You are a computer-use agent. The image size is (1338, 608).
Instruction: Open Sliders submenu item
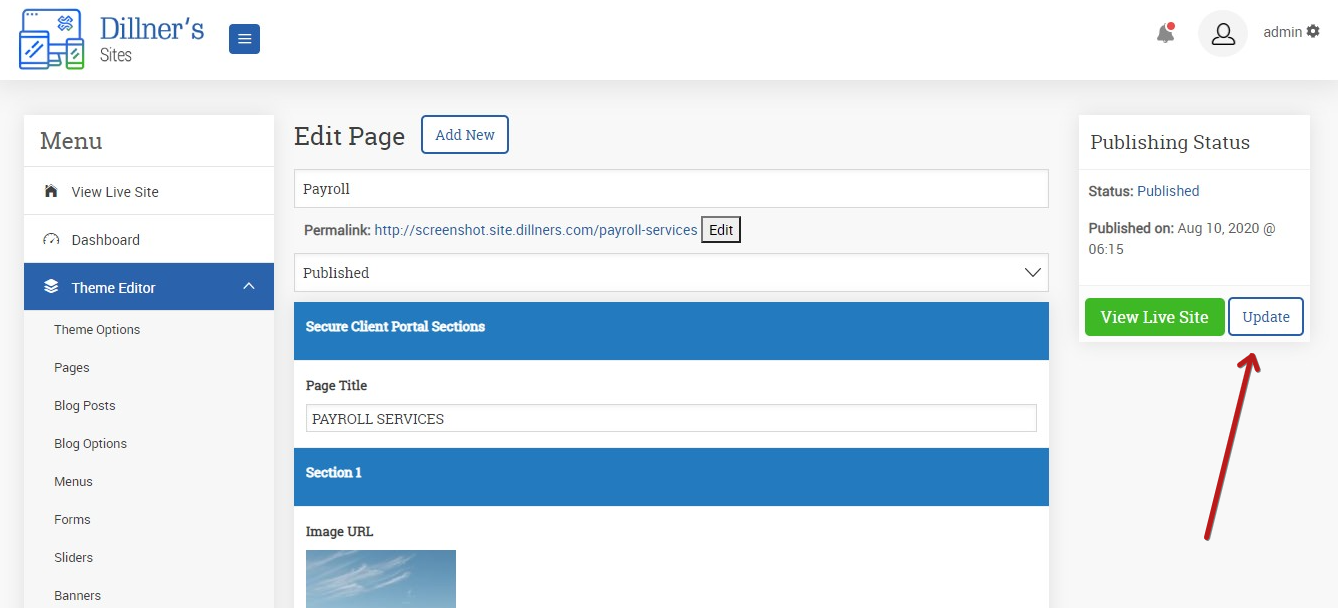74,558
